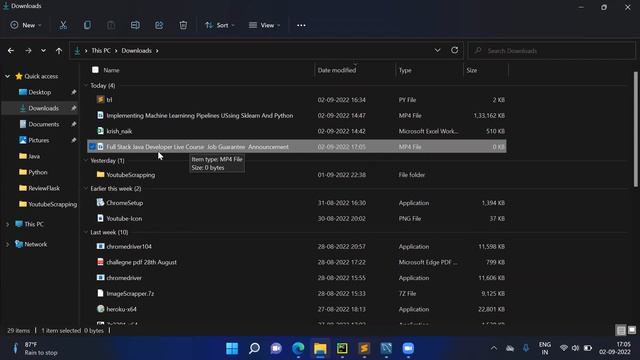Screen dimensions: 640x360
Task: Open recent locations dropdown arrow
Action: tap(43, 51)
